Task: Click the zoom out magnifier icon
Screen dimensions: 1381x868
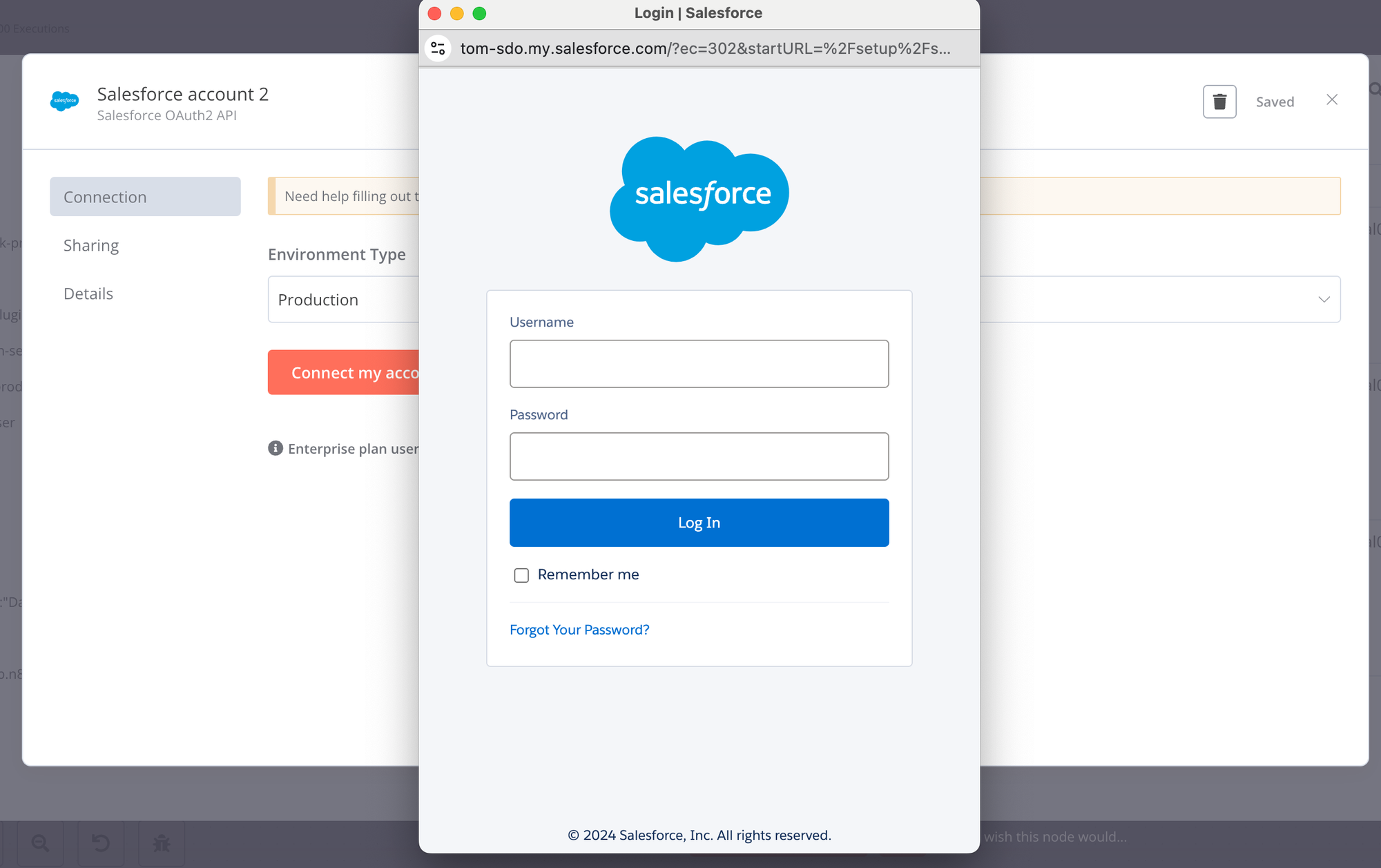Action: [x=40, y=842]
